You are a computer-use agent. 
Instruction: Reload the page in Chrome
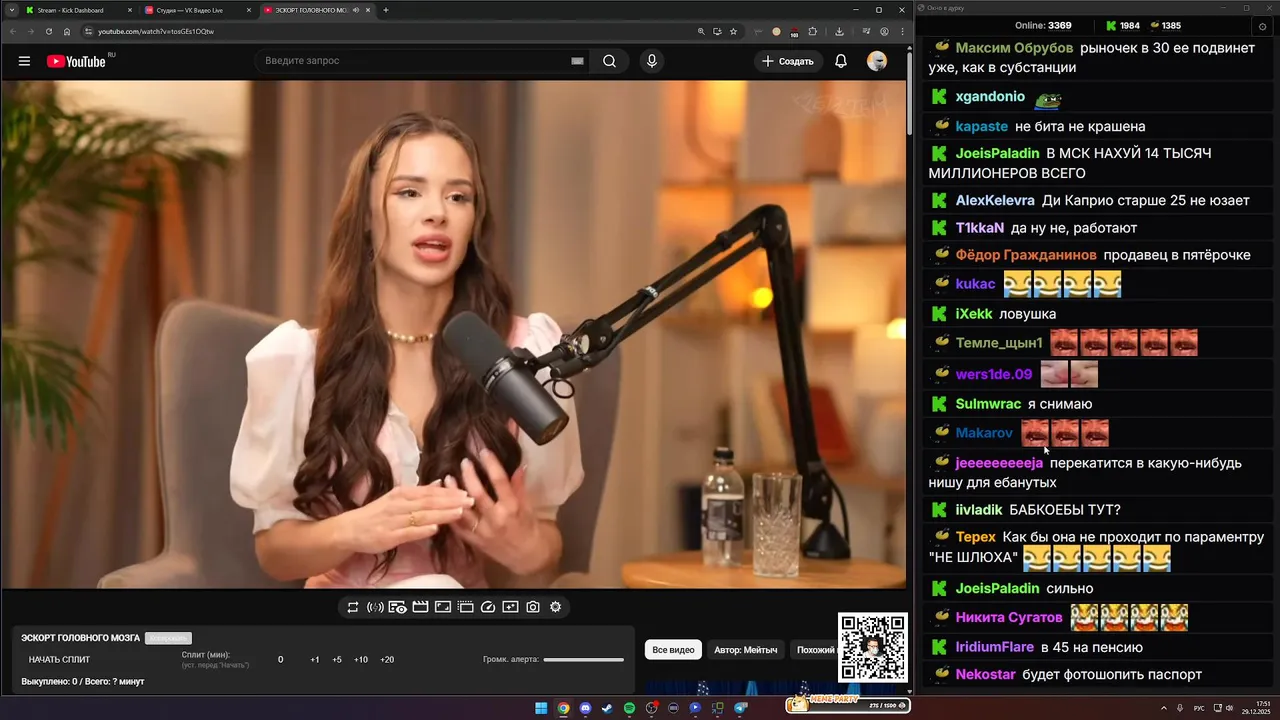click(x=49, y=31)
